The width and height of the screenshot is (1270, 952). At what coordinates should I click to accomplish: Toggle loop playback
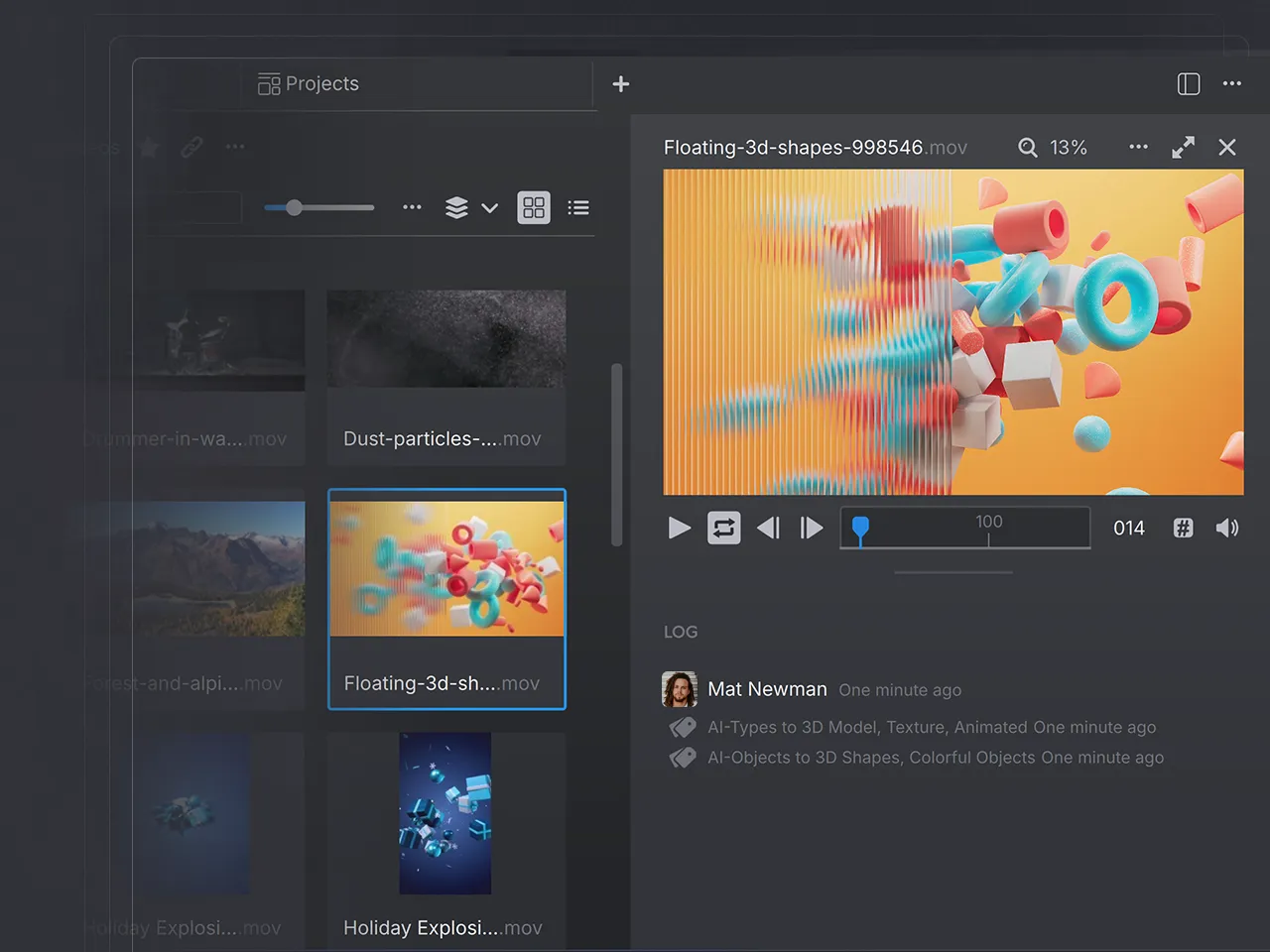[x=724, y=528]
